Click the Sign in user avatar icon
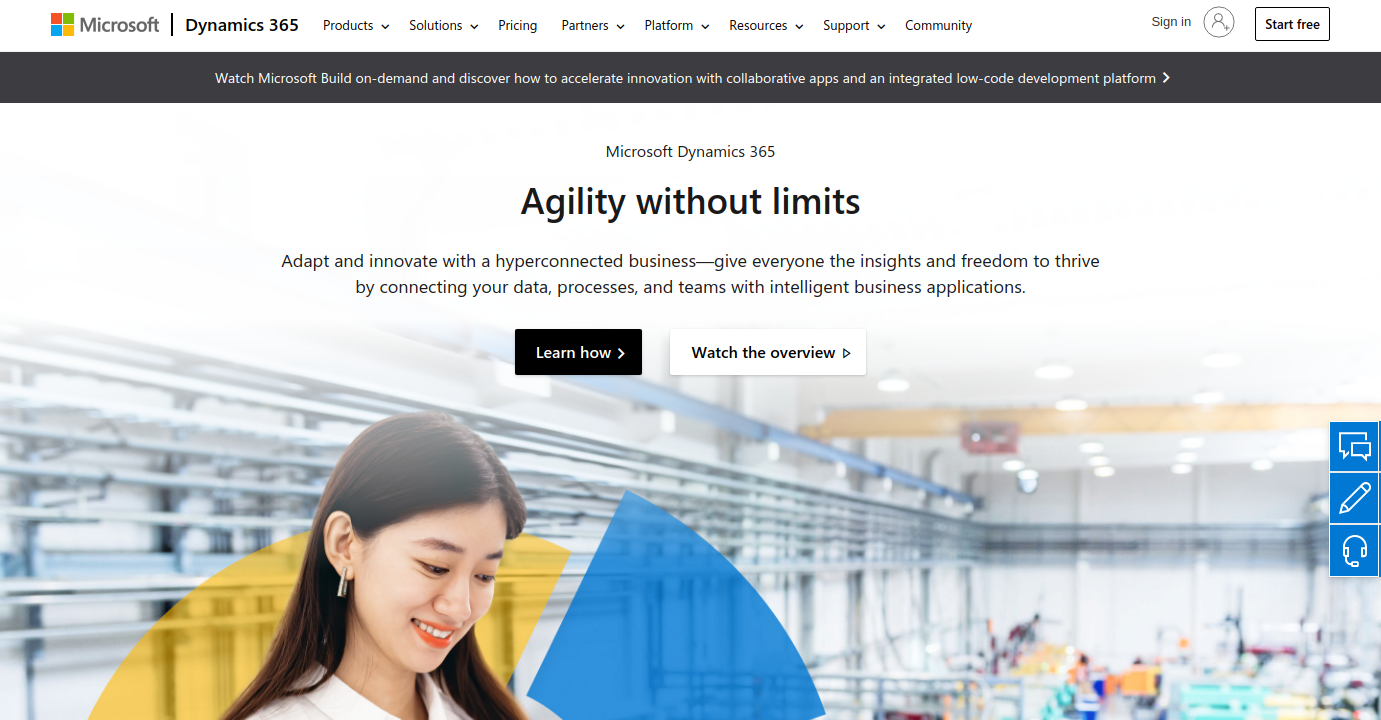 (x=1218, y=22)
